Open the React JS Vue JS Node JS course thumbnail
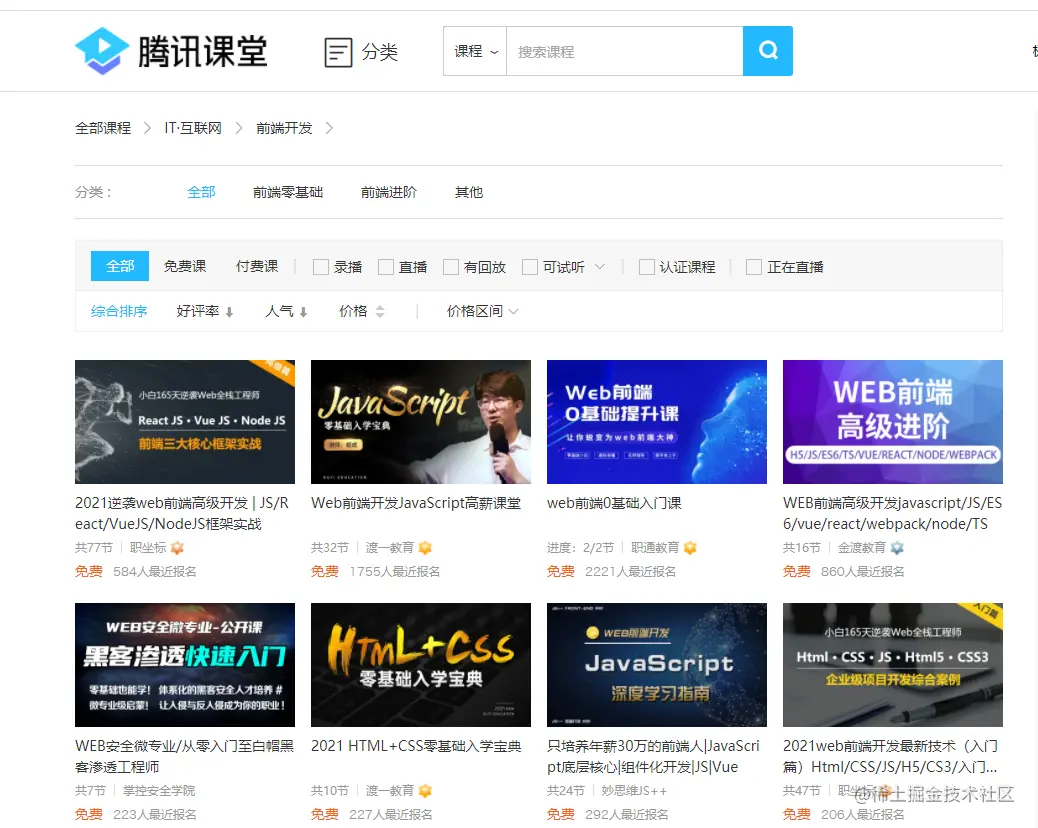This screenshot has height=828, width=1038. (185, 422)
